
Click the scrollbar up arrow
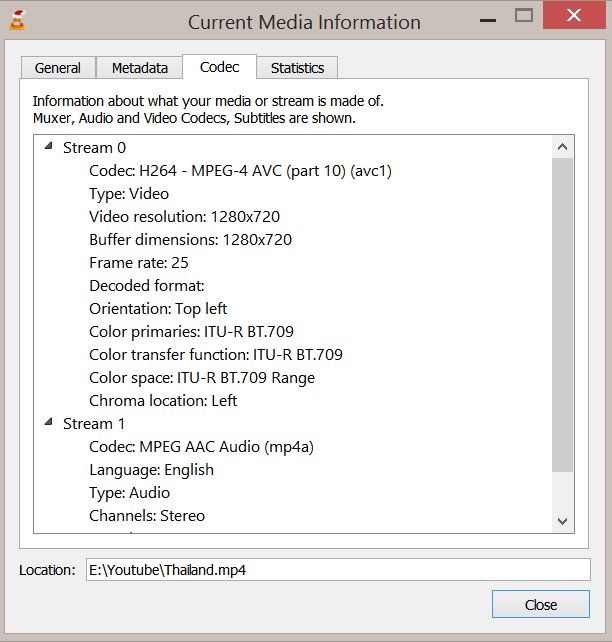pyautogui.click(x=562, y=147)
